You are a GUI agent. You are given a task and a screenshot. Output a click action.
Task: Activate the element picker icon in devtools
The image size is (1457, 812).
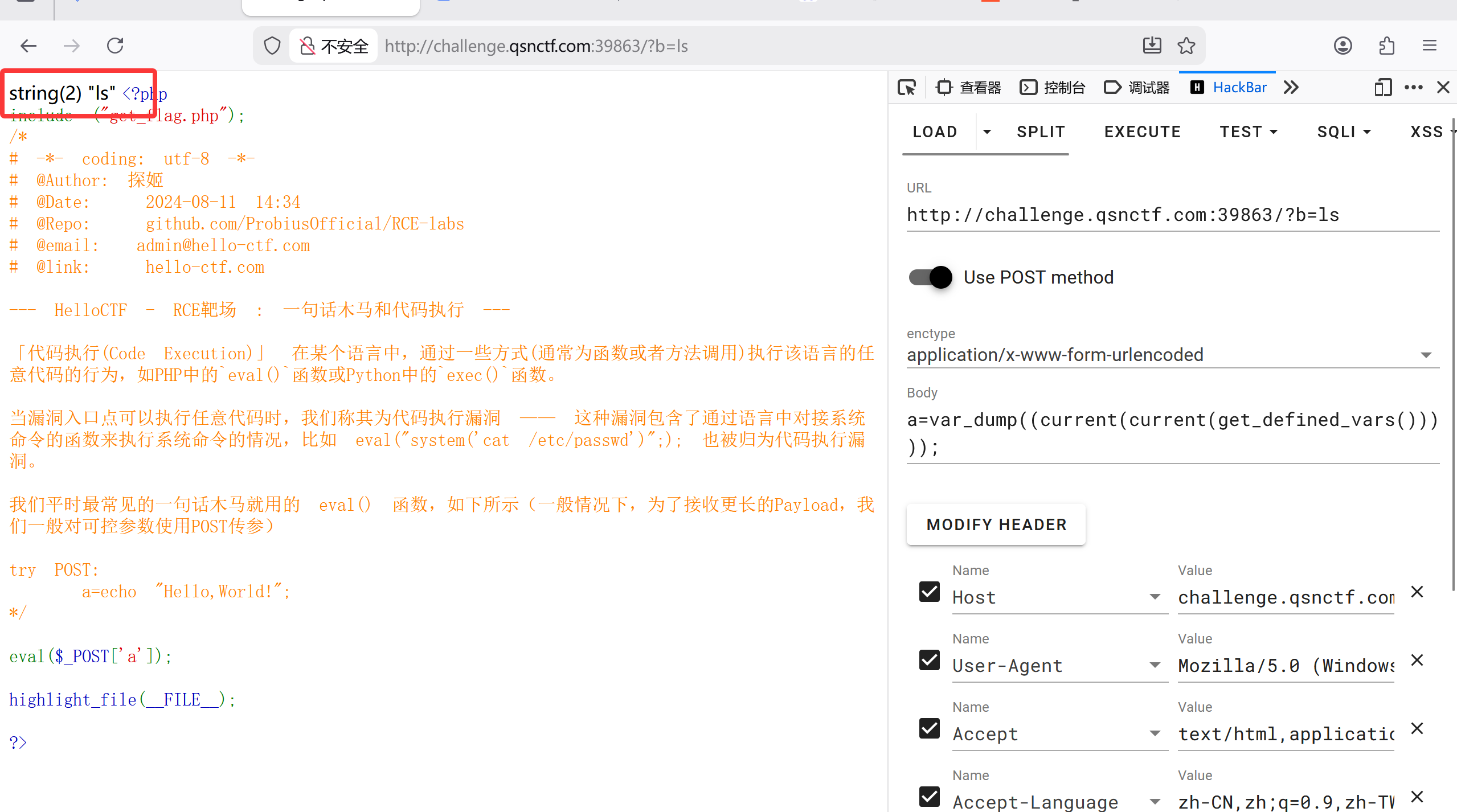[906, 88]
